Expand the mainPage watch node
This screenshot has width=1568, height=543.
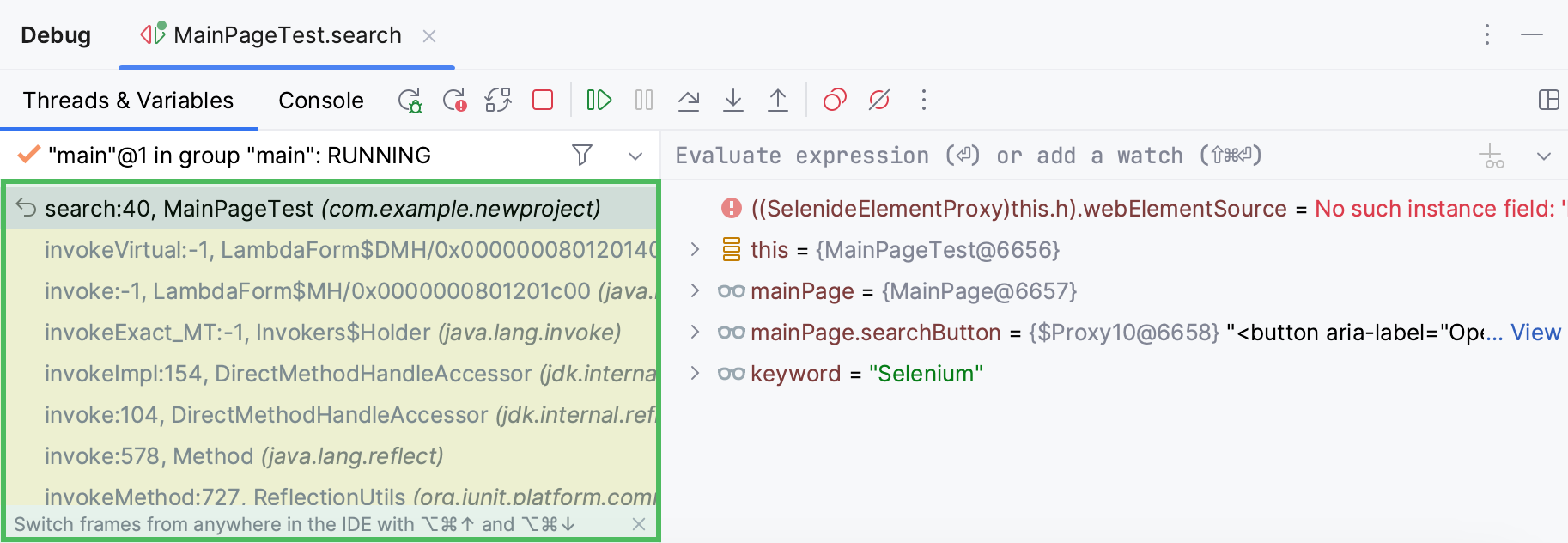(x=696, y=291)
